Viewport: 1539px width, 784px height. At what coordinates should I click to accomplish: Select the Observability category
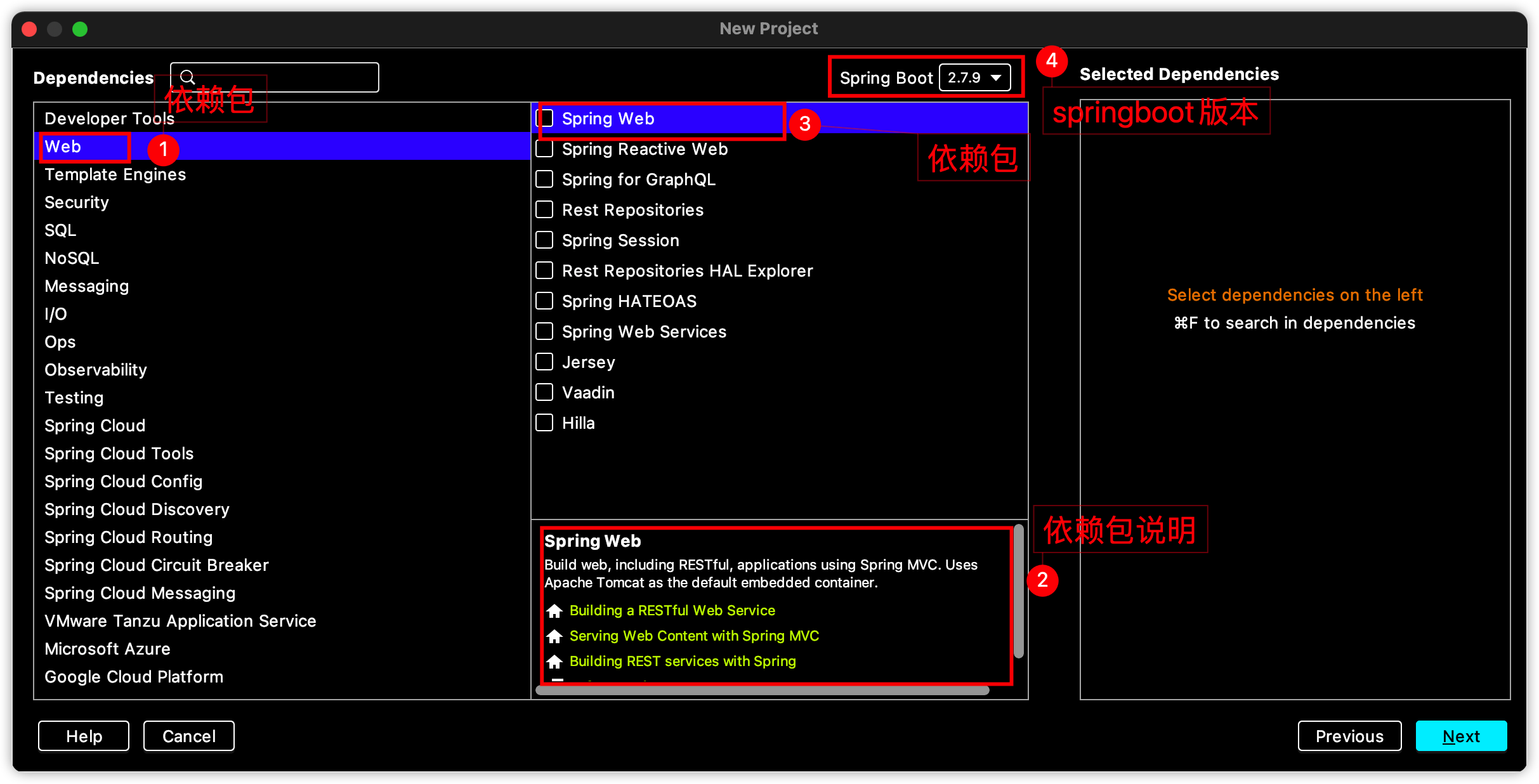click(x=282, y=370)
